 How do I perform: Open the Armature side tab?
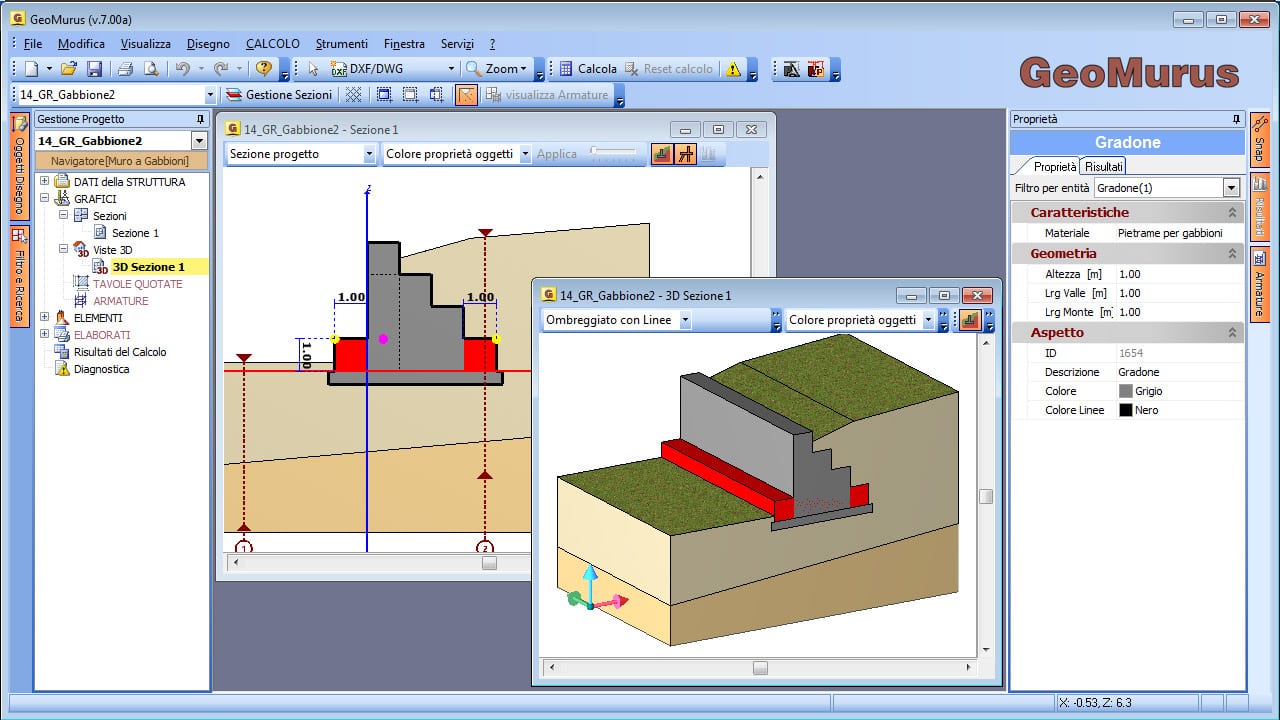click(x=1259, y=285)
